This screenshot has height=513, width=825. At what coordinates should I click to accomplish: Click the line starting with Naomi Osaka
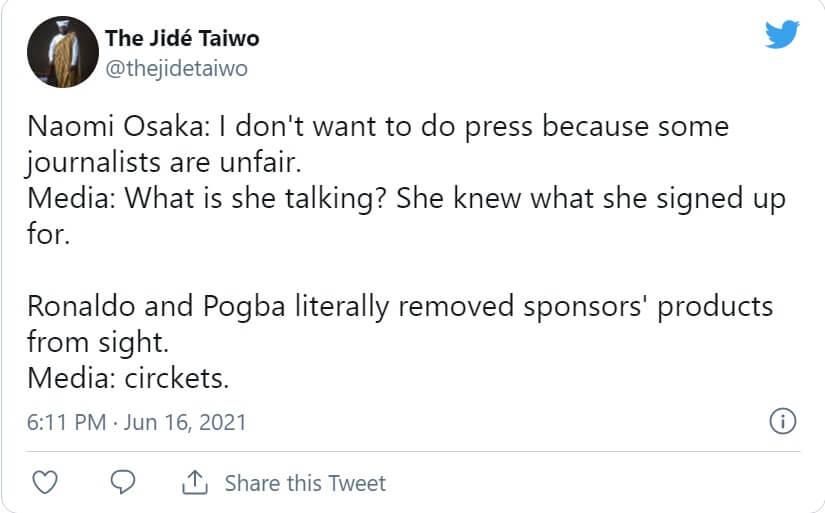click(378, 128)
